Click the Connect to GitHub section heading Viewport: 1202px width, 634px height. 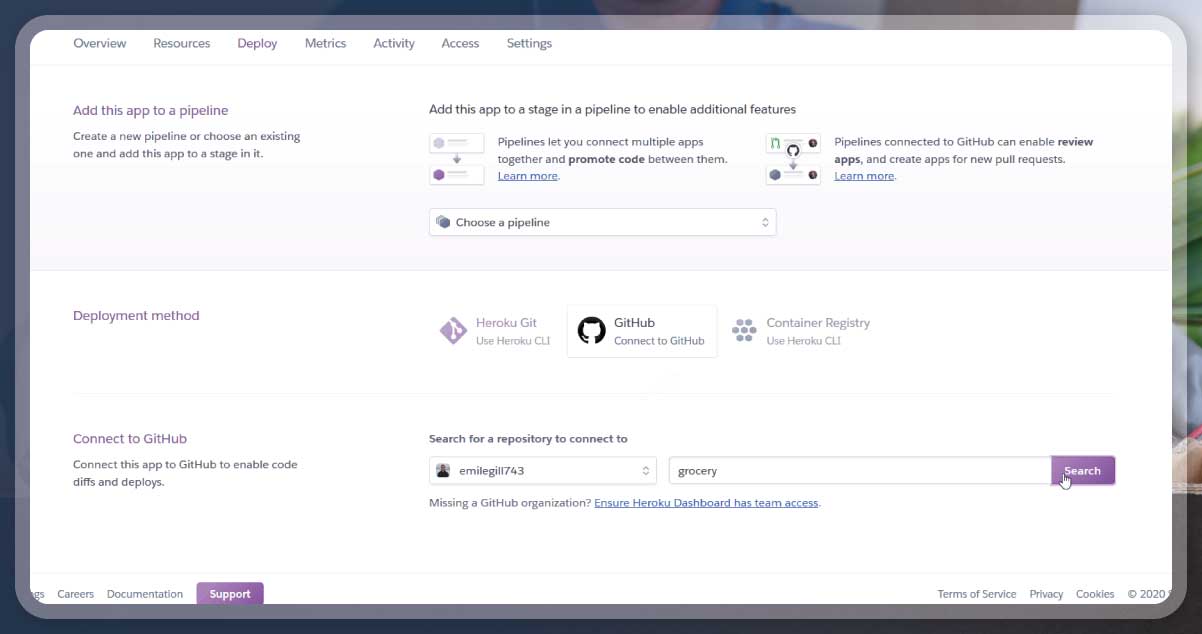pyautogui.click(x=130, y=439)
